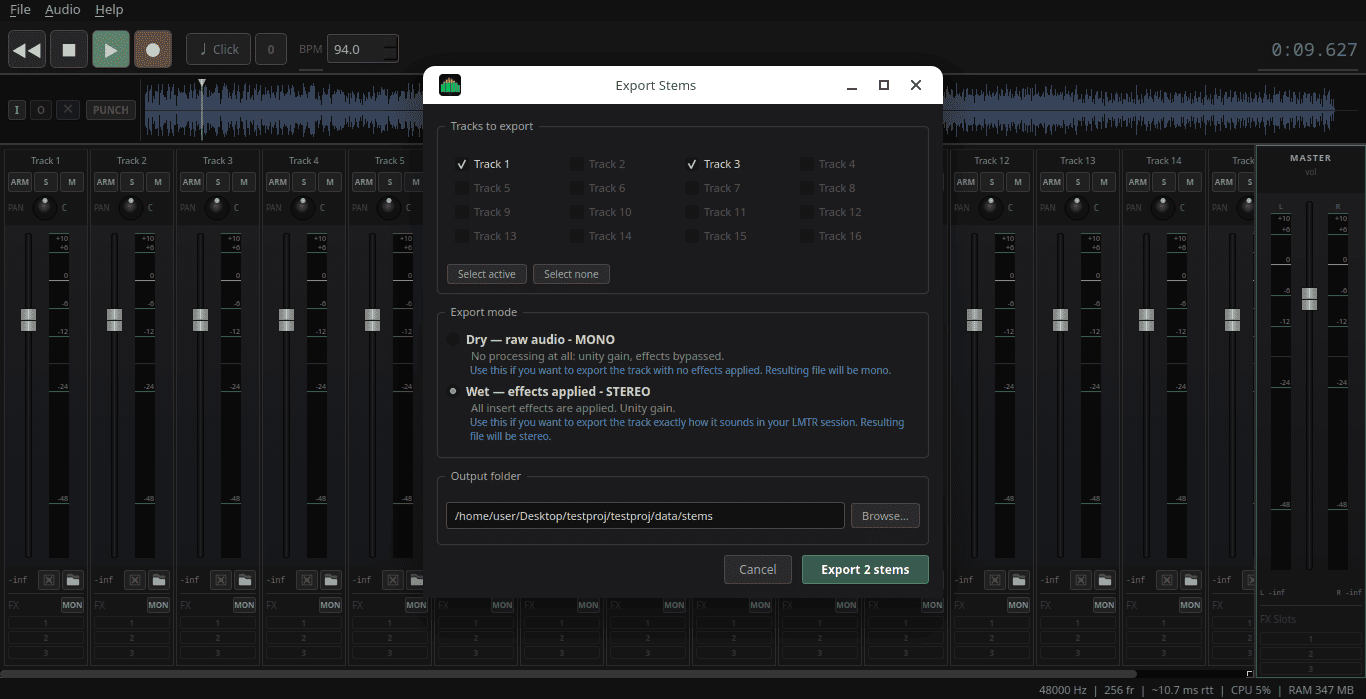Arm Track 1 for recording
Screen dimensions: 1366x699
[20, 182]
